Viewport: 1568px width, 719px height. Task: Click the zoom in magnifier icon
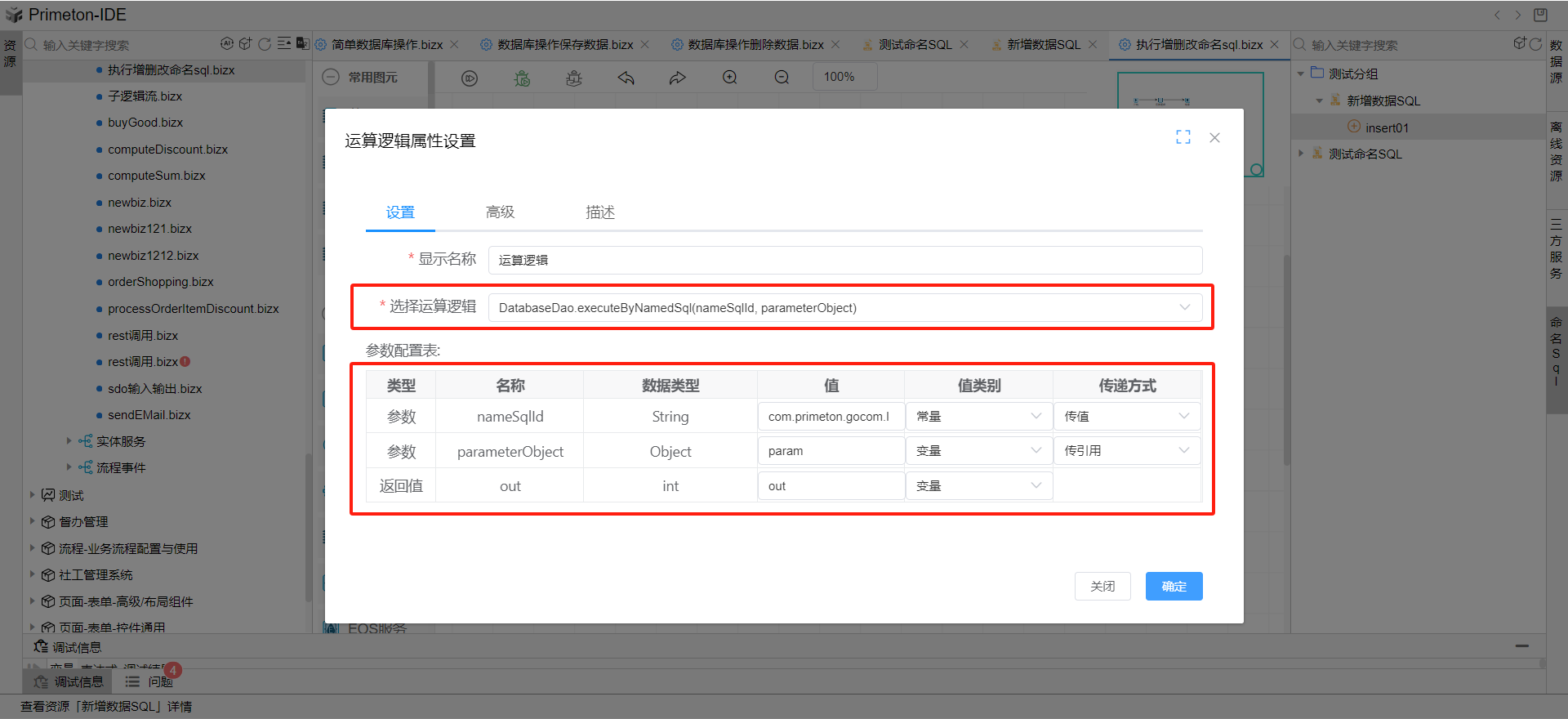click(729, 78)
